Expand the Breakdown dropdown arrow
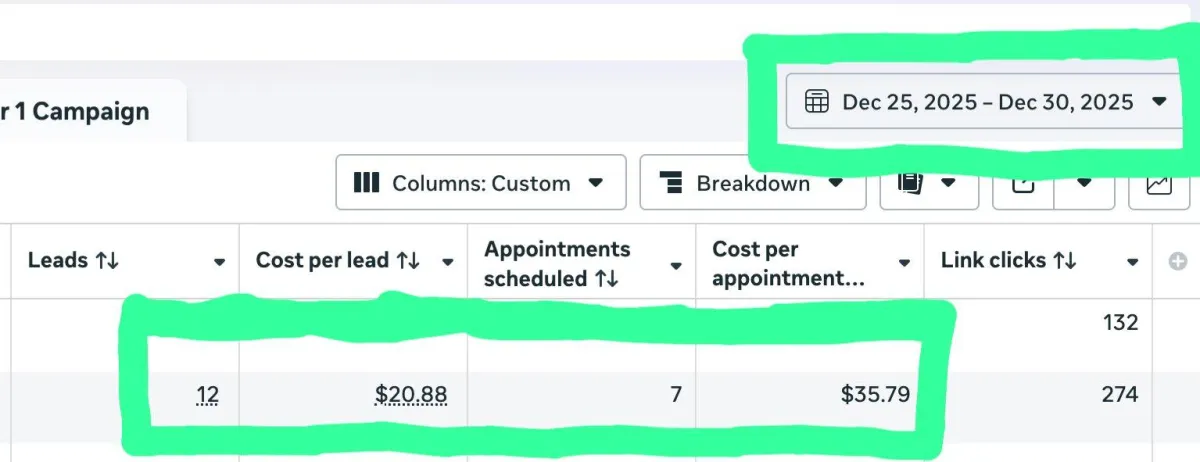The height and width of the screenshot is (462, 1200). 836,183
